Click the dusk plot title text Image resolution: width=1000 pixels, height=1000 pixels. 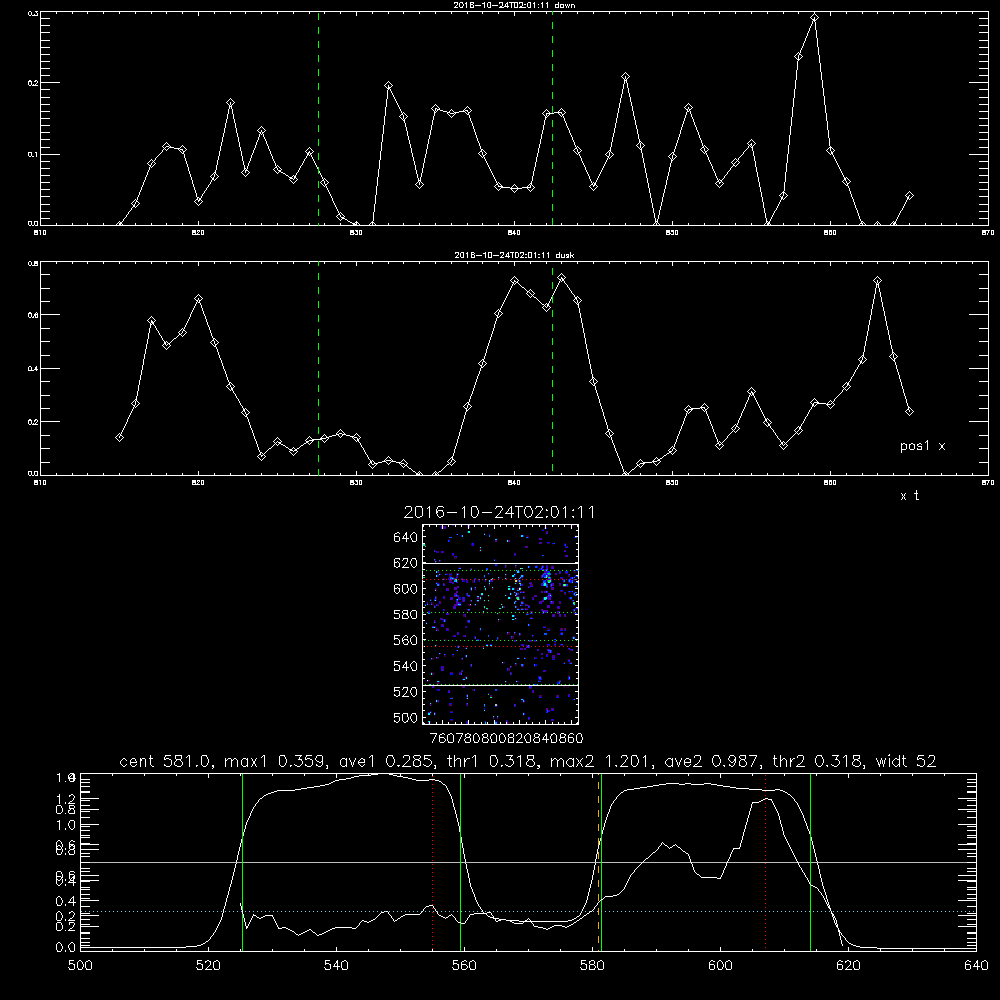[x=514, y=255]
